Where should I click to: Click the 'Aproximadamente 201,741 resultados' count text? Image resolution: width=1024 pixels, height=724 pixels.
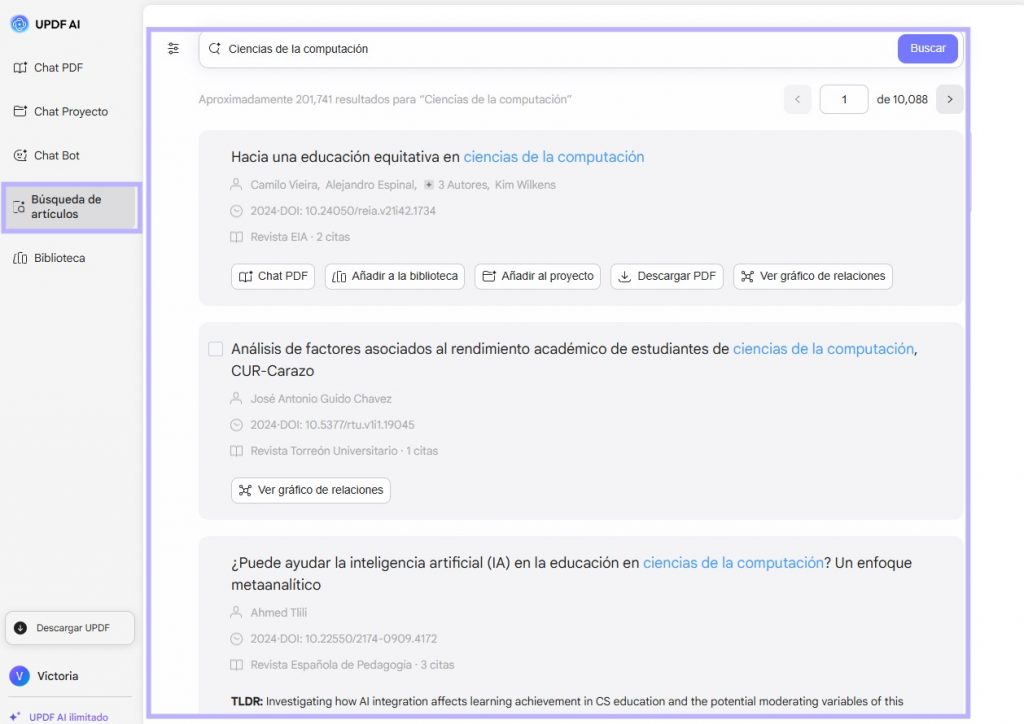(x=385, y=99)
